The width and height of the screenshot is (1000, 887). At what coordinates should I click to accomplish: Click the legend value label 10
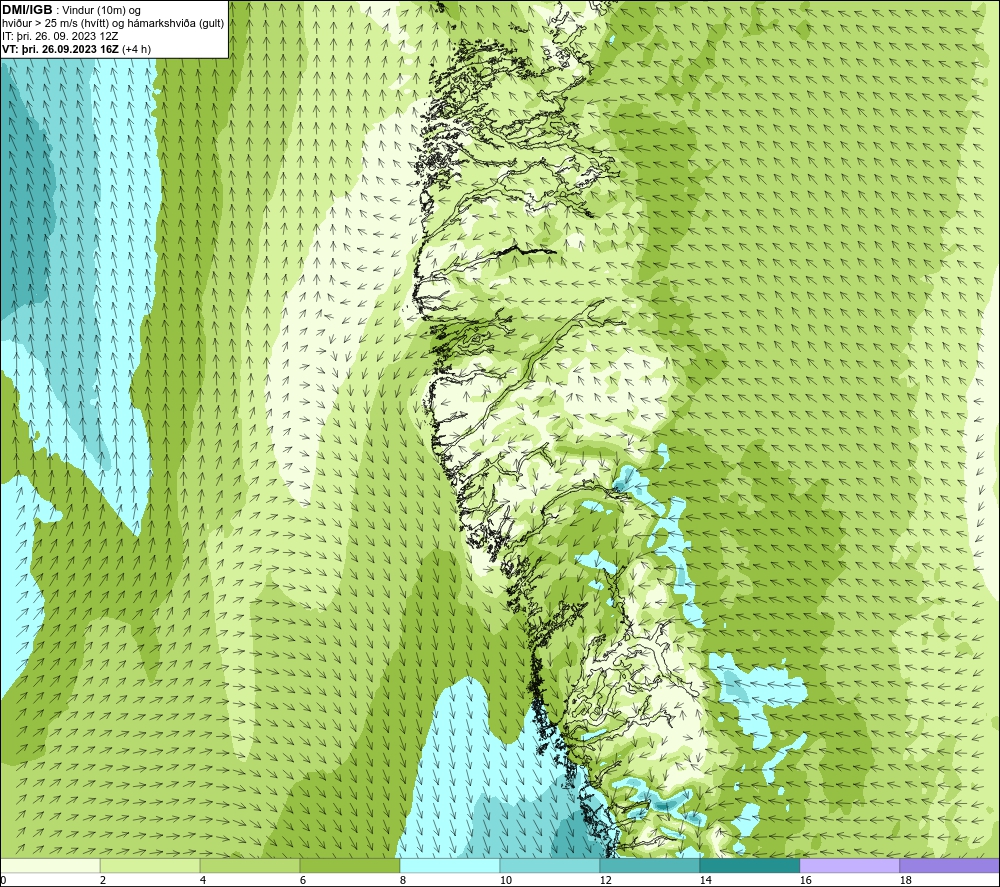click(x=506, y=881)
